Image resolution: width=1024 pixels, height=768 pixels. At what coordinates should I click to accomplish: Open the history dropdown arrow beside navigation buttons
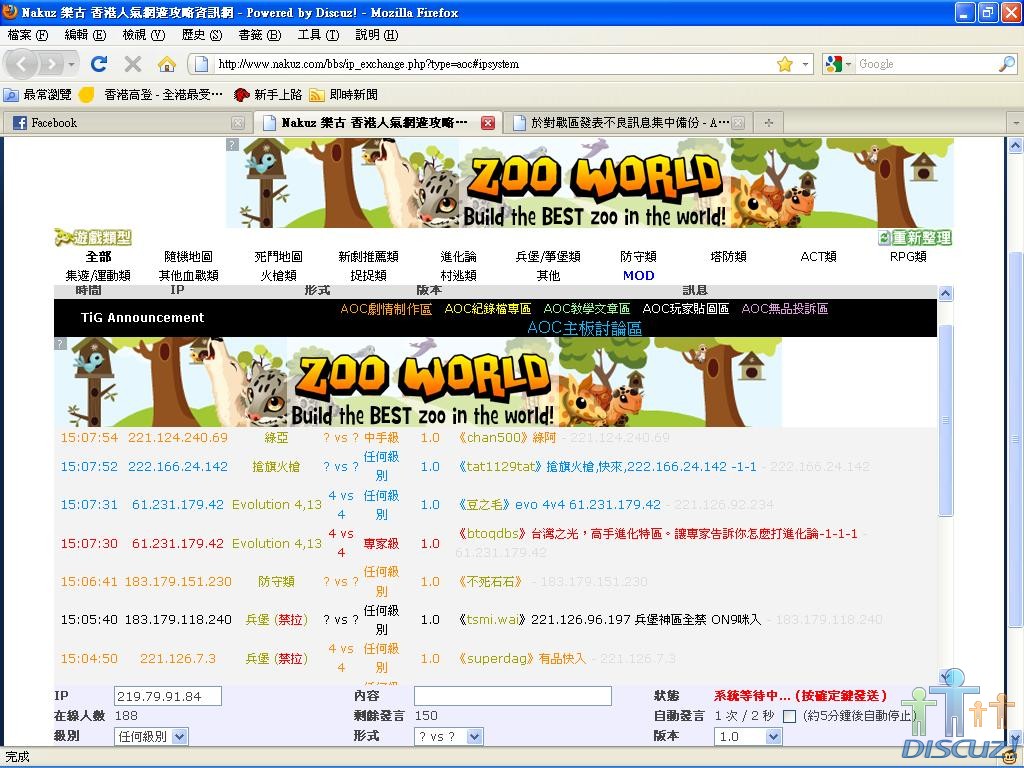pyautogui.click(x=71, y=64)
